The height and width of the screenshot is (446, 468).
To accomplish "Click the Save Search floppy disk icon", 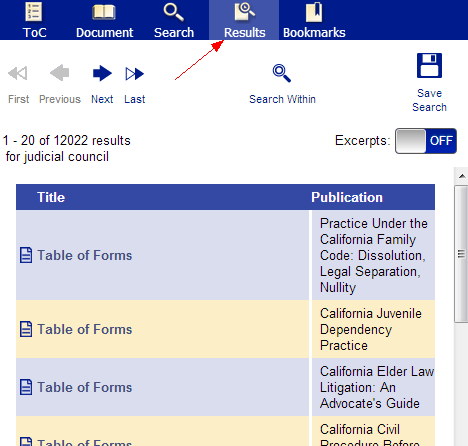I will (x=429, y=65).
